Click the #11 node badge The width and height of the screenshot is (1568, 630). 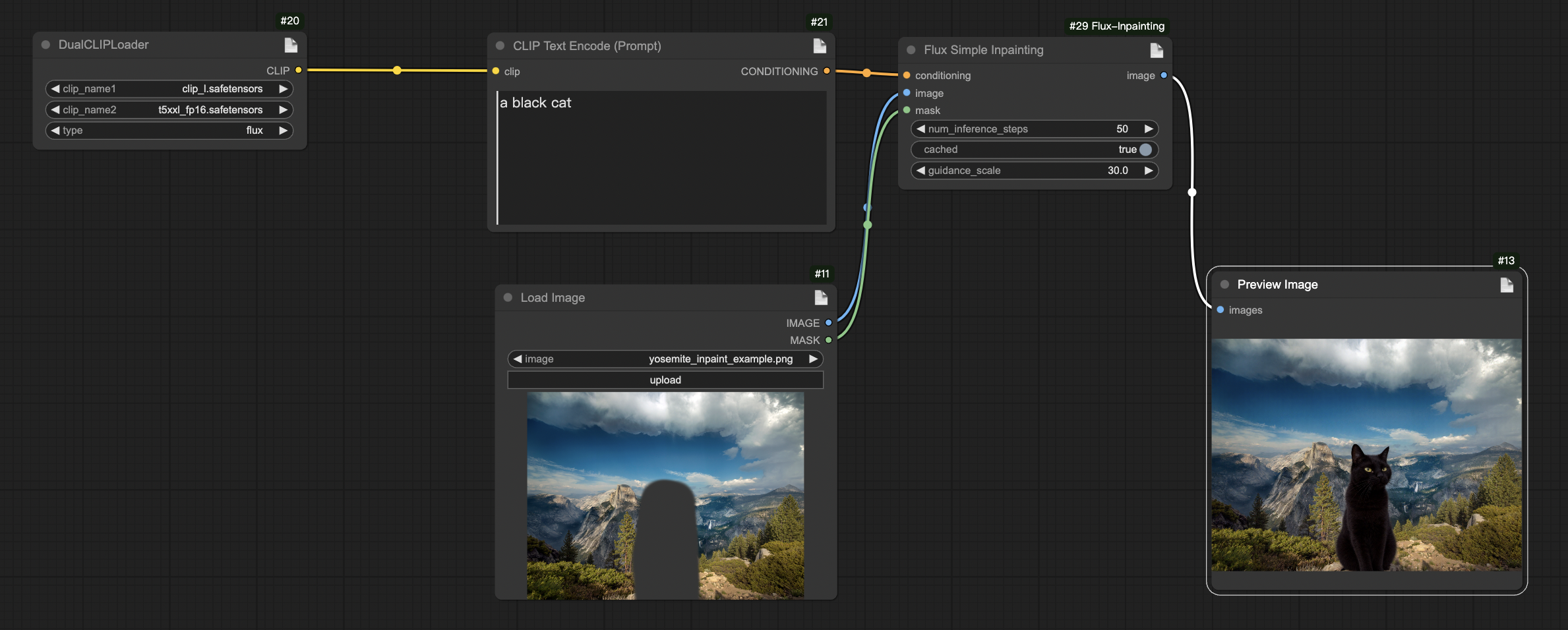pos(822,274)
